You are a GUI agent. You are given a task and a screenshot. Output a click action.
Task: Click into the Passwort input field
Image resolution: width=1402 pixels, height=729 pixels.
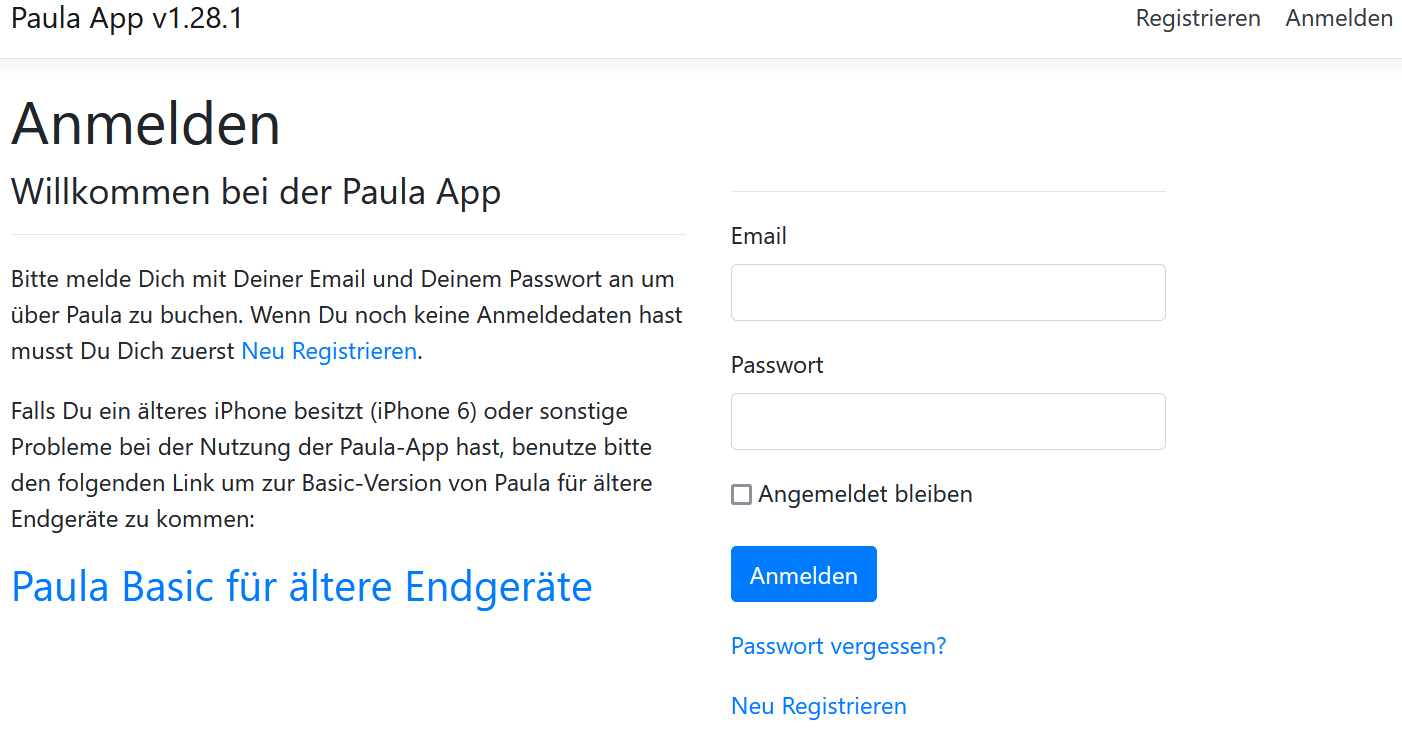(947, 421)
